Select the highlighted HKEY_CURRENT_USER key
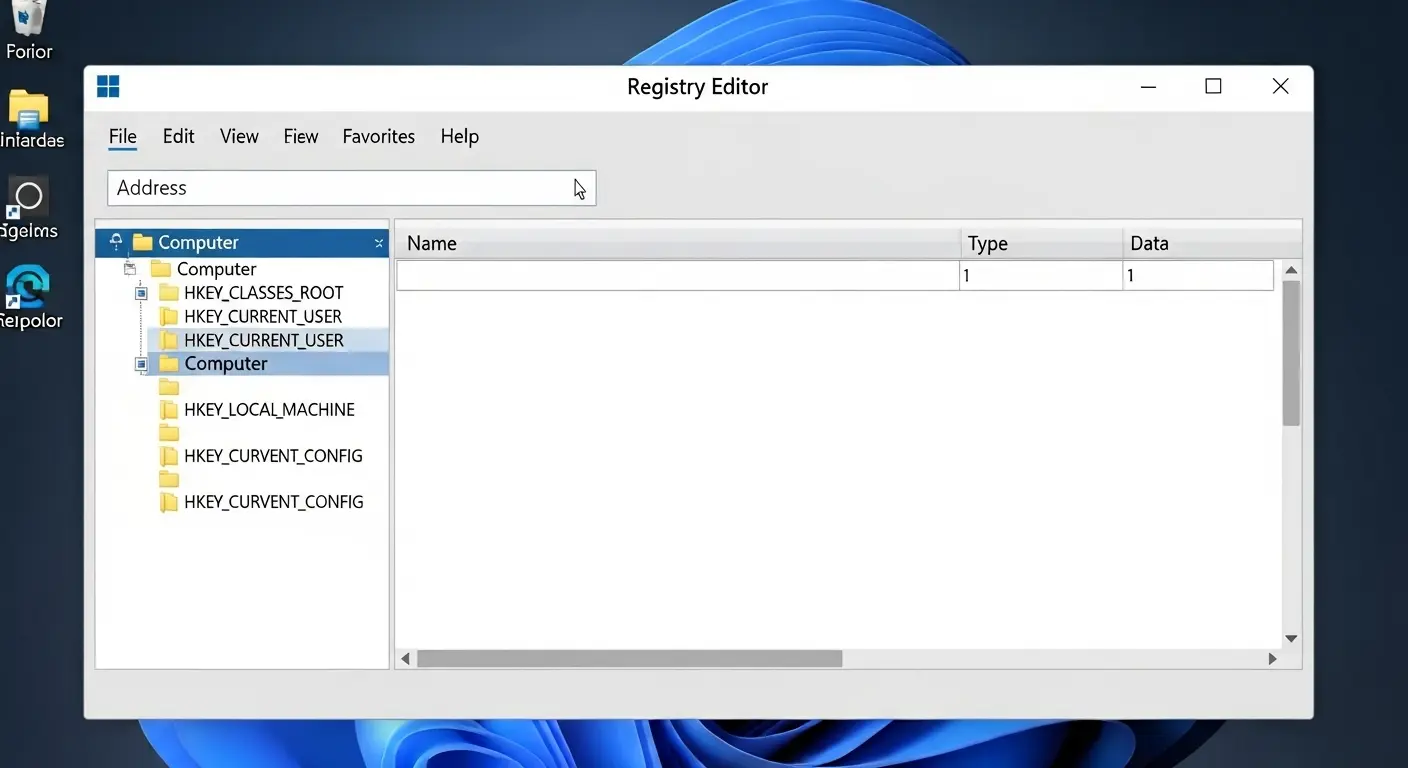 [x=263, y=340]
